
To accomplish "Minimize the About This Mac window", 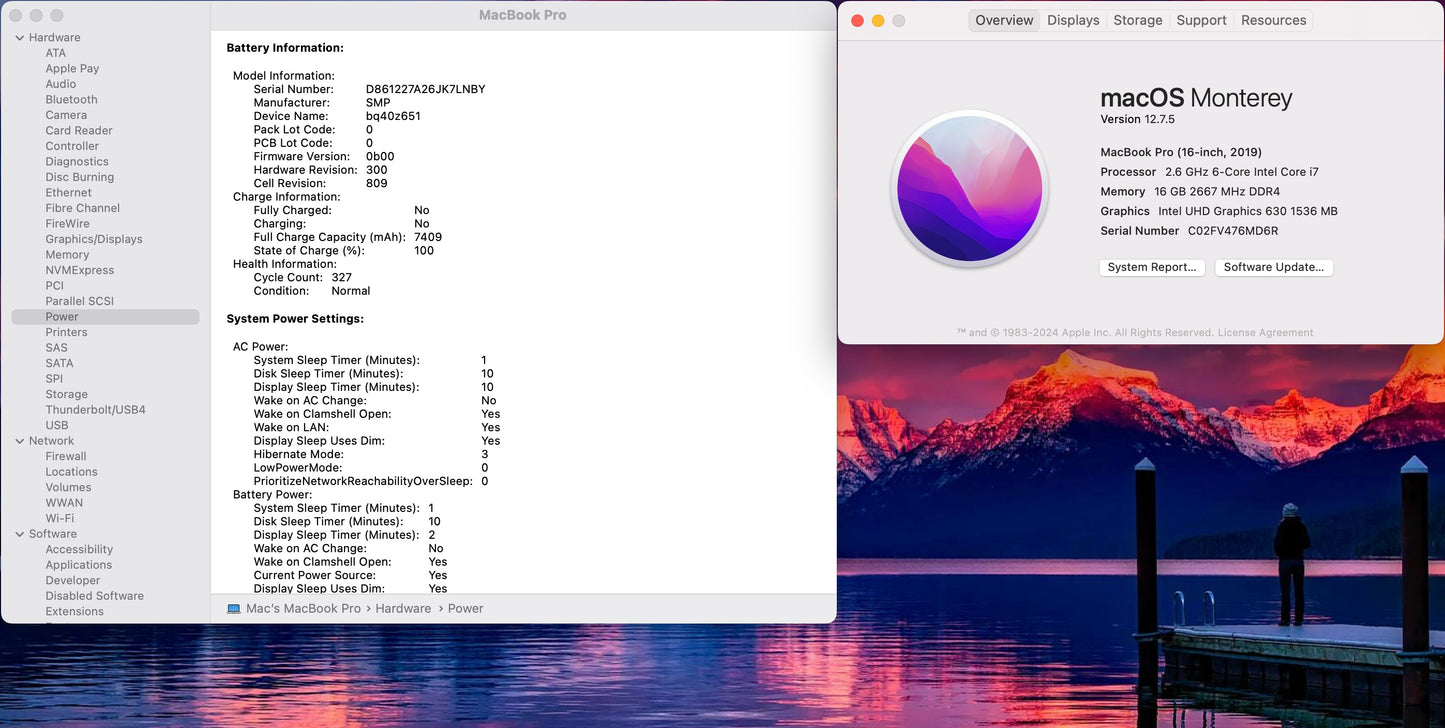I will [878, 20].
